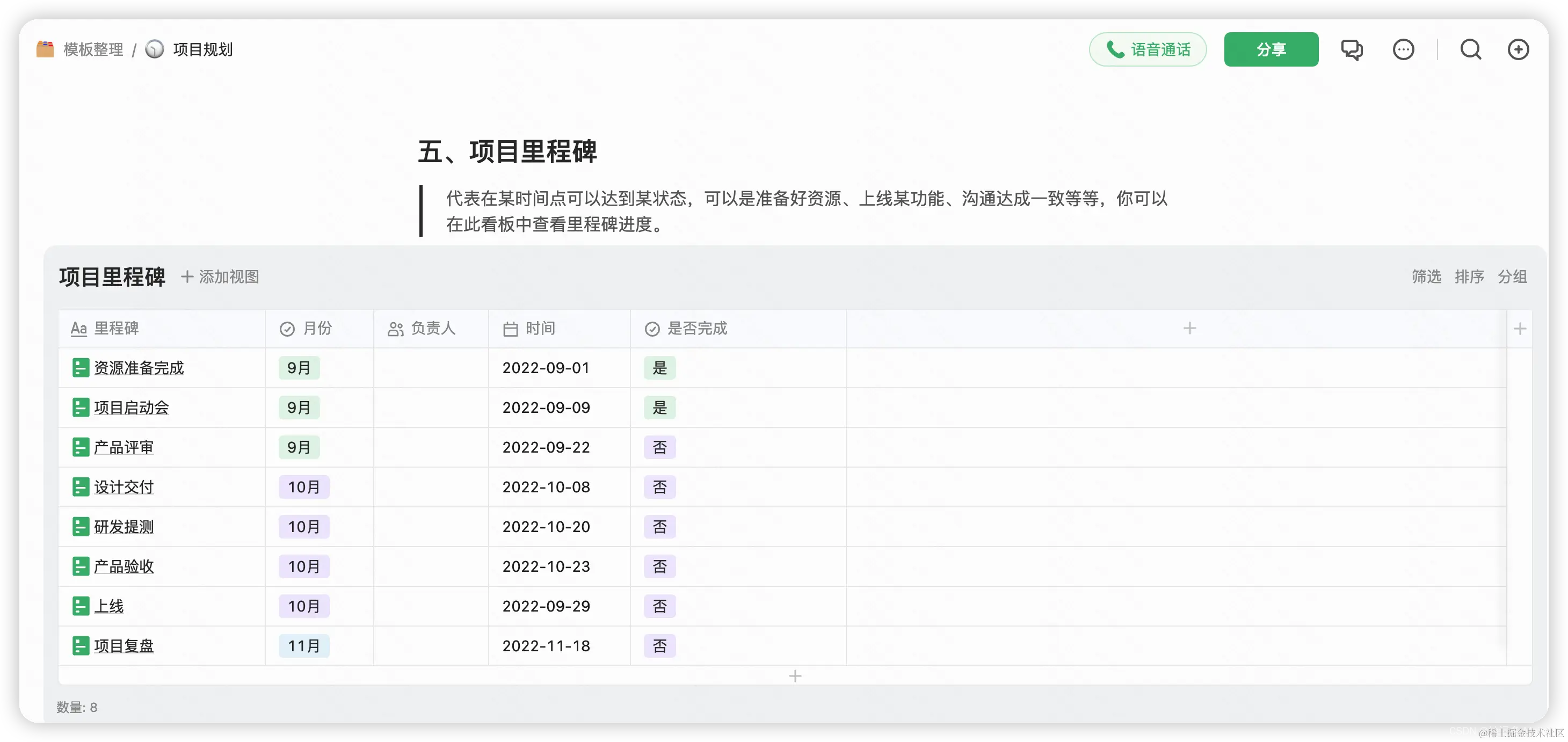Open the more options ellipsis icon

point(1403,49)
